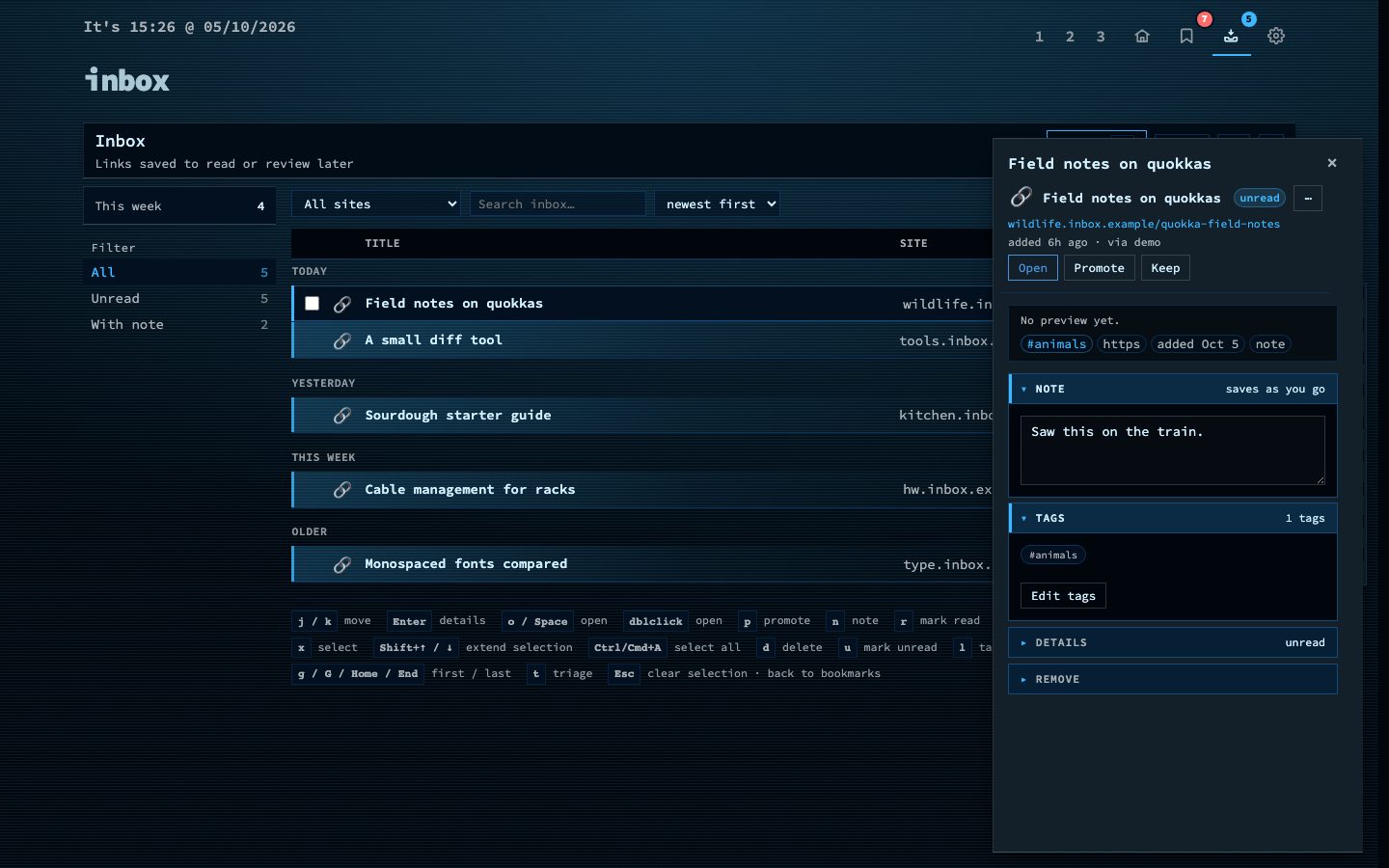
Task: Focus the 'Search inbox…' field
Action: click(x=558, y=203)
